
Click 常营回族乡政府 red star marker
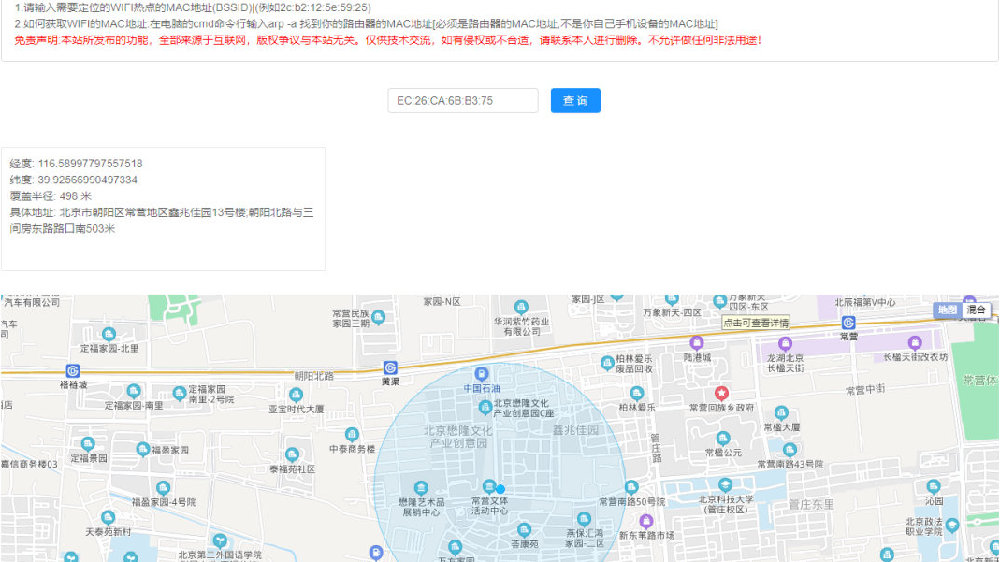[x=721, y=392]
